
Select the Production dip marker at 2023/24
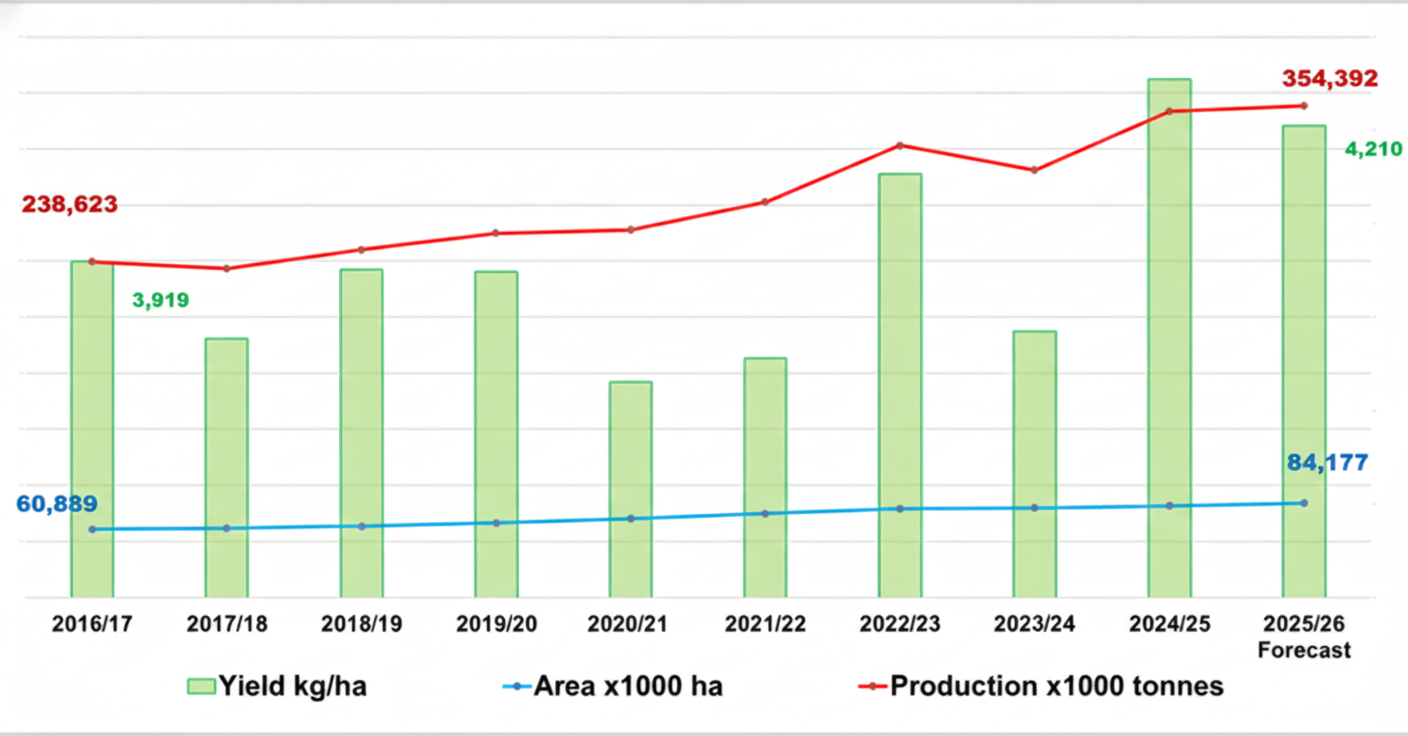tap(1033, 170)
